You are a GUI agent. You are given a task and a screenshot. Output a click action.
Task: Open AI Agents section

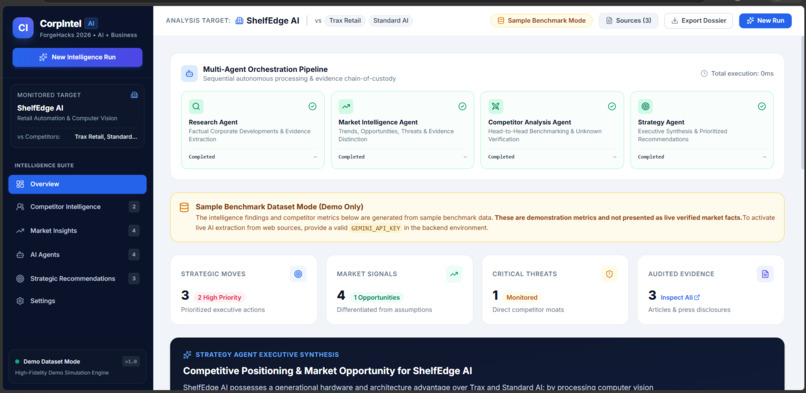point(77,254)
